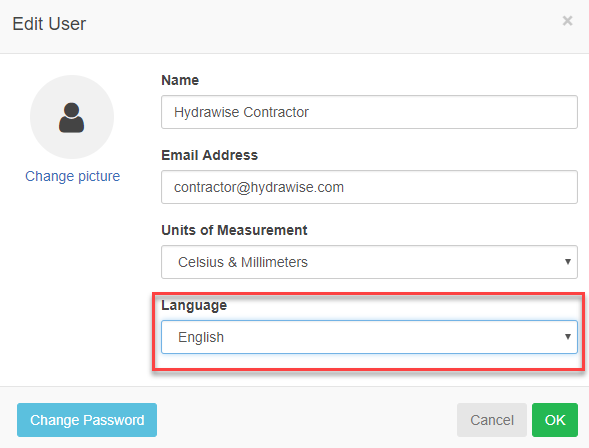Screen dimensions: 589x448
Task: Click into the Email Address input box
Action: pyautogui.click(x=369, y=187)
